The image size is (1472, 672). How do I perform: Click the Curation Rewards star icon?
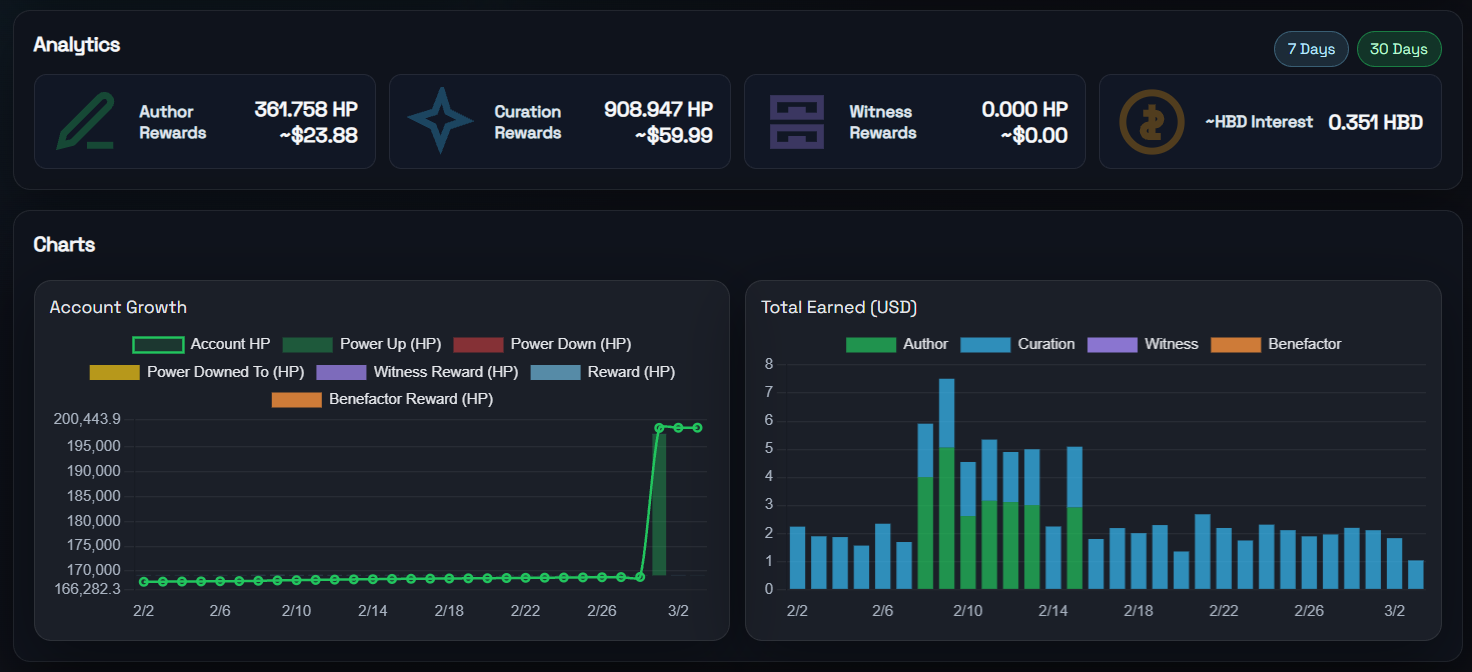pos(440,122)
